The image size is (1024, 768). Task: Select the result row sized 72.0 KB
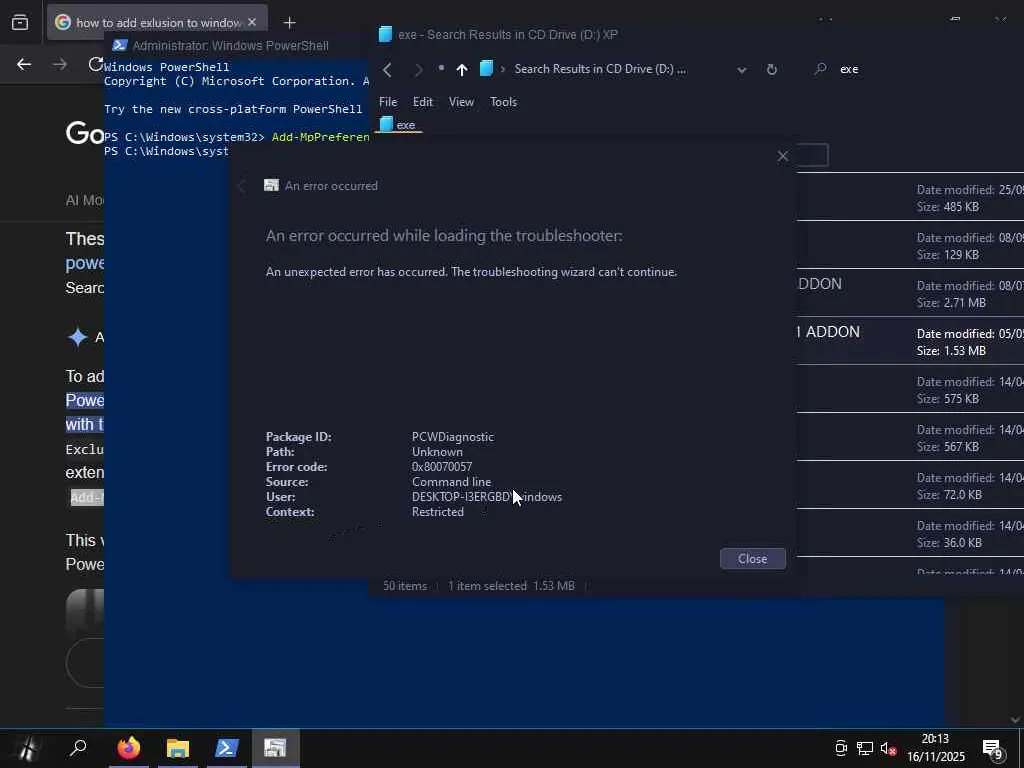[x=910, y=485]
